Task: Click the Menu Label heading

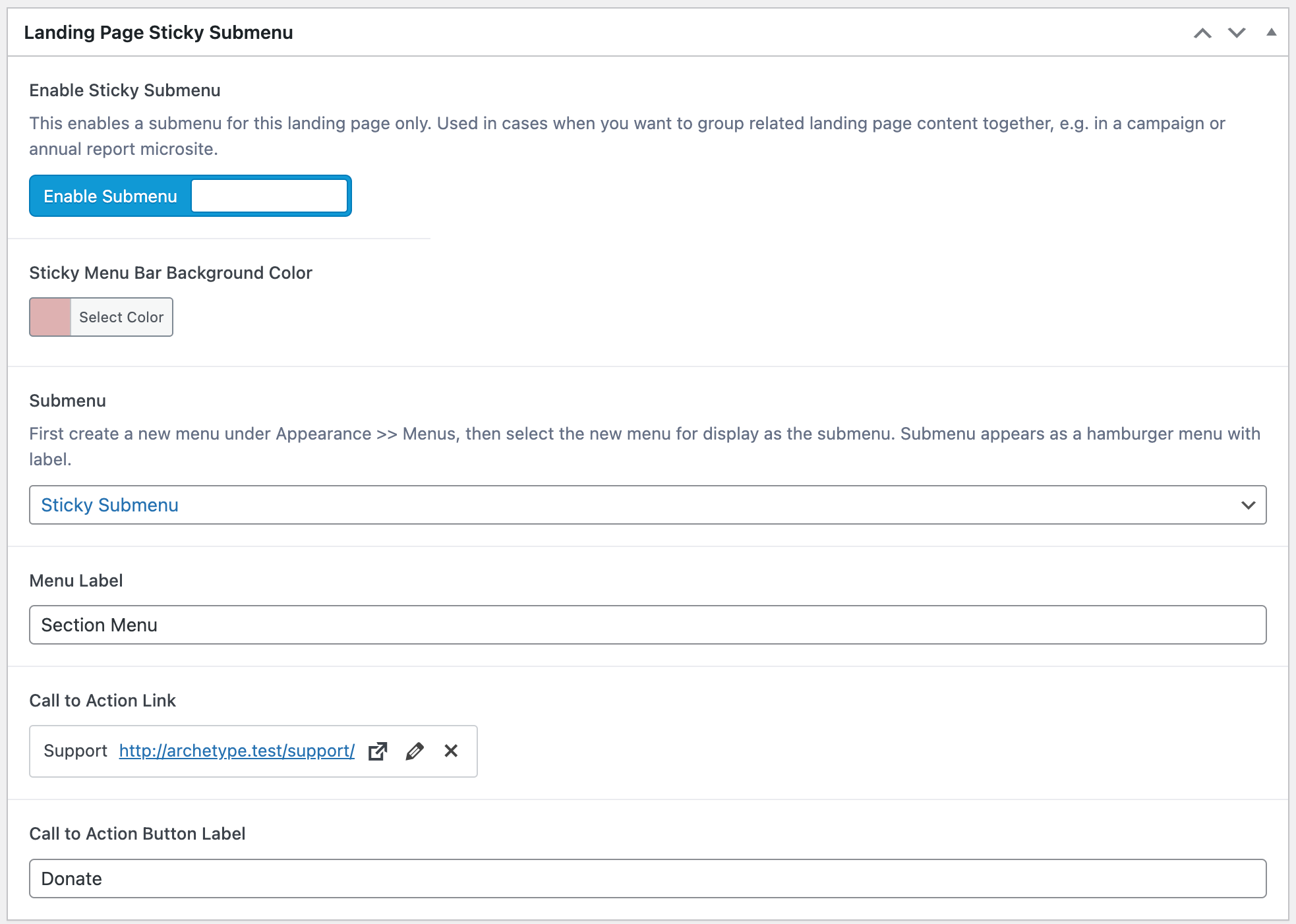Action: click(76, 581)
